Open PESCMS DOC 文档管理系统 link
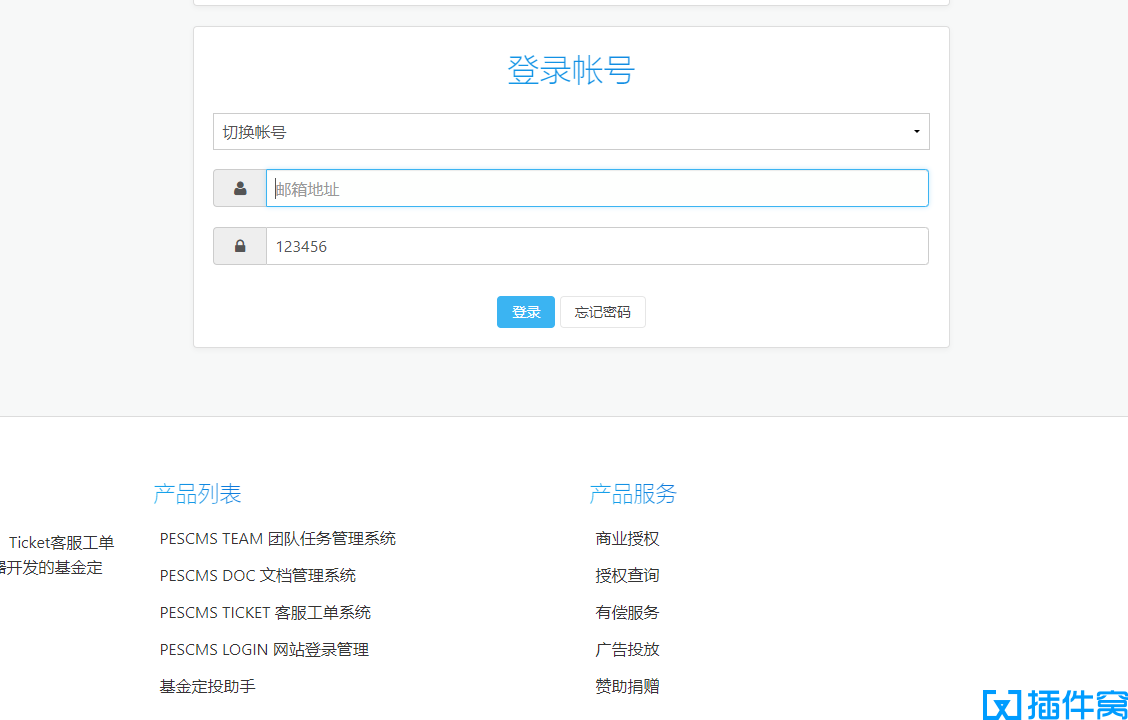Screen dimensions: 1128x720 pyautogui.click(x=258, y=575)
